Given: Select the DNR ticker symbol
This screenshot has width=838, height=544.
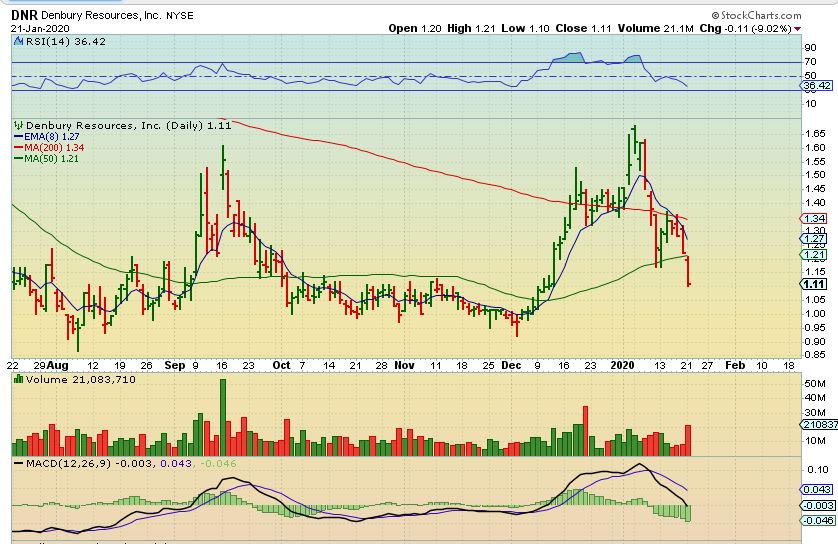Looking at the screenshot, I should pyautogui.click(x=24, y=15).
